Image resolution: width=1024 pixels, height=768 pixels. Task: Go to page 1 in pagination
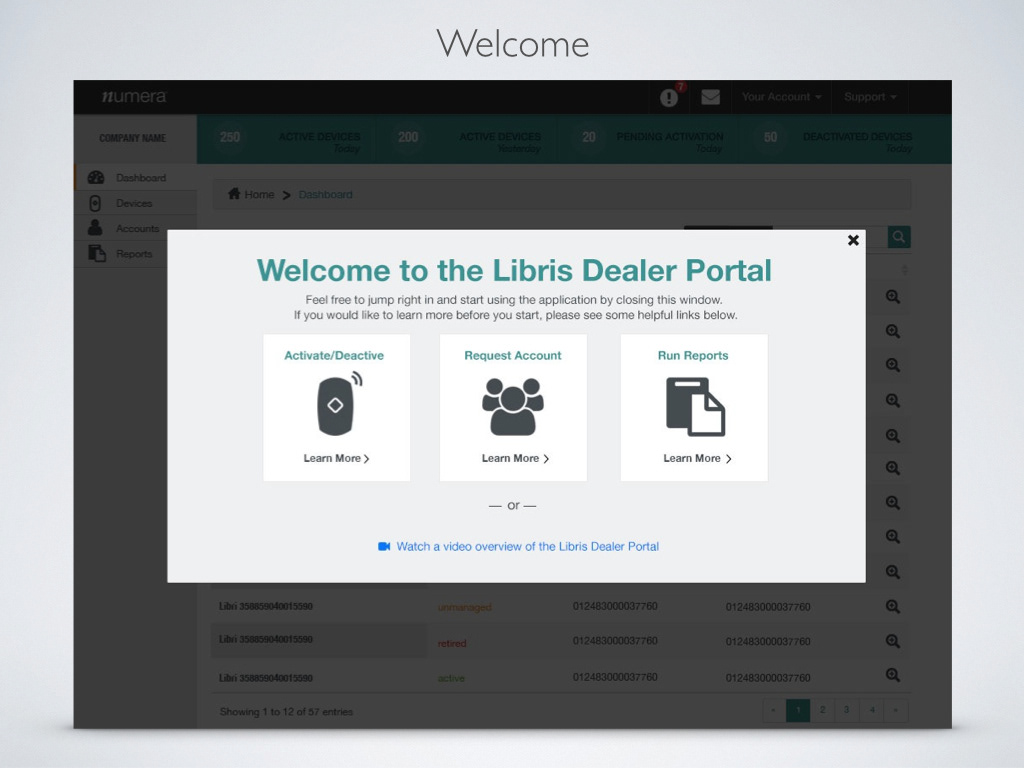(798, 710)
